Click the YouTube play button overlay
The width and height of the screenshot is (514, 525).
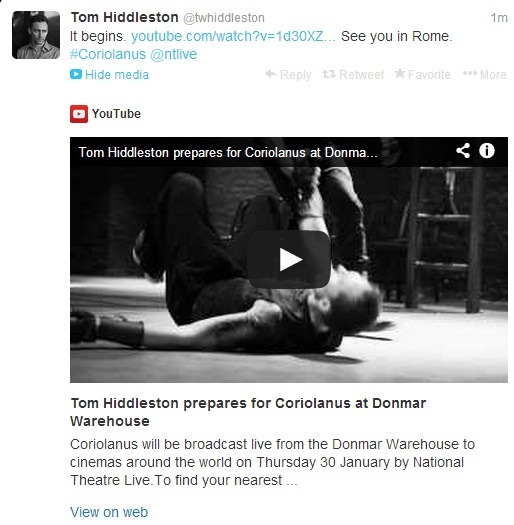click(x=289, y=259)
